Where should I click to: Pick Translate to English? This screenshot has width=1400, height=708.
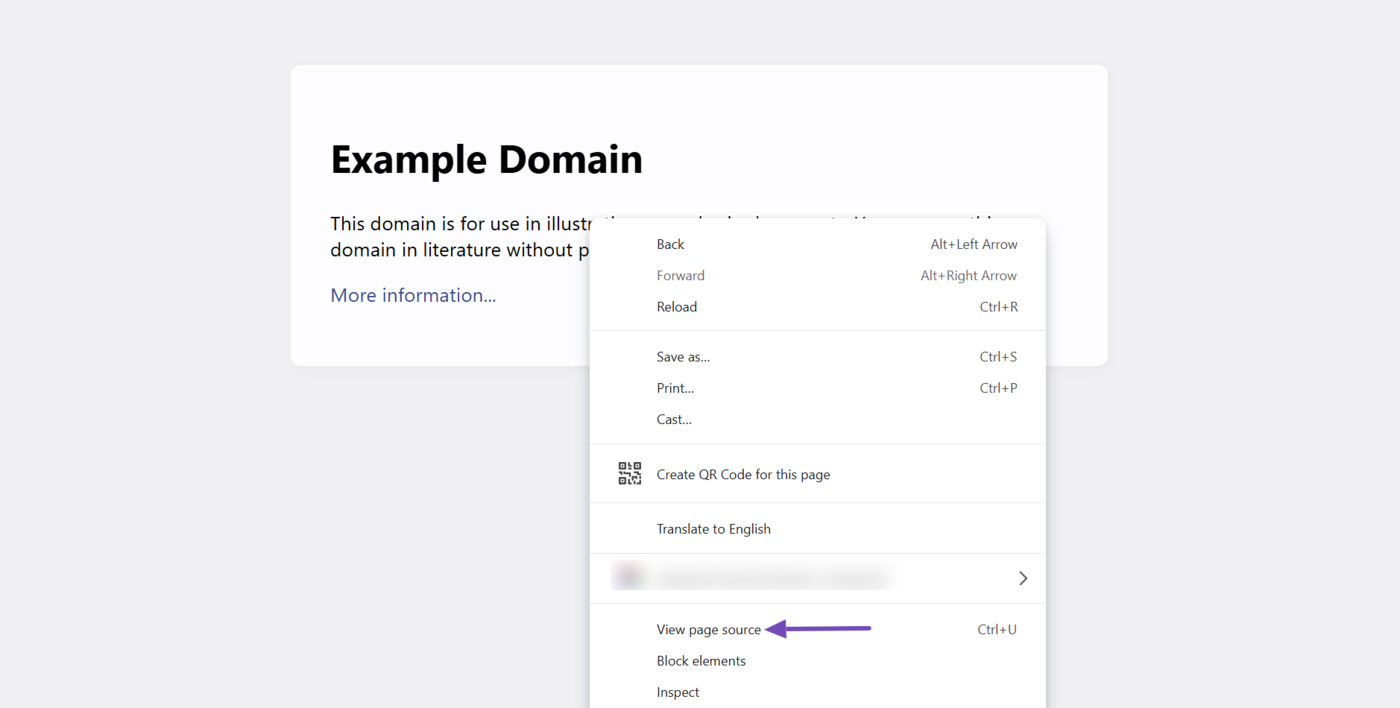tap(713, 529)
